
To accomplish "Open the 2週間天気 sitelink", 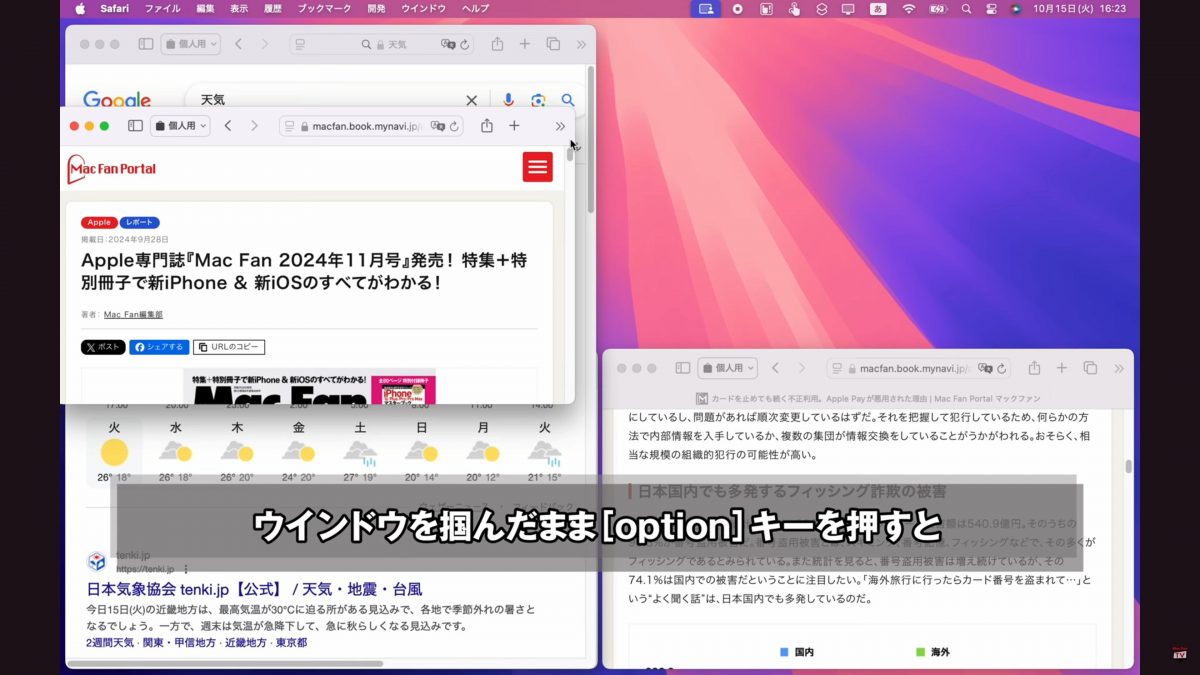I will (x=112, y=642).
